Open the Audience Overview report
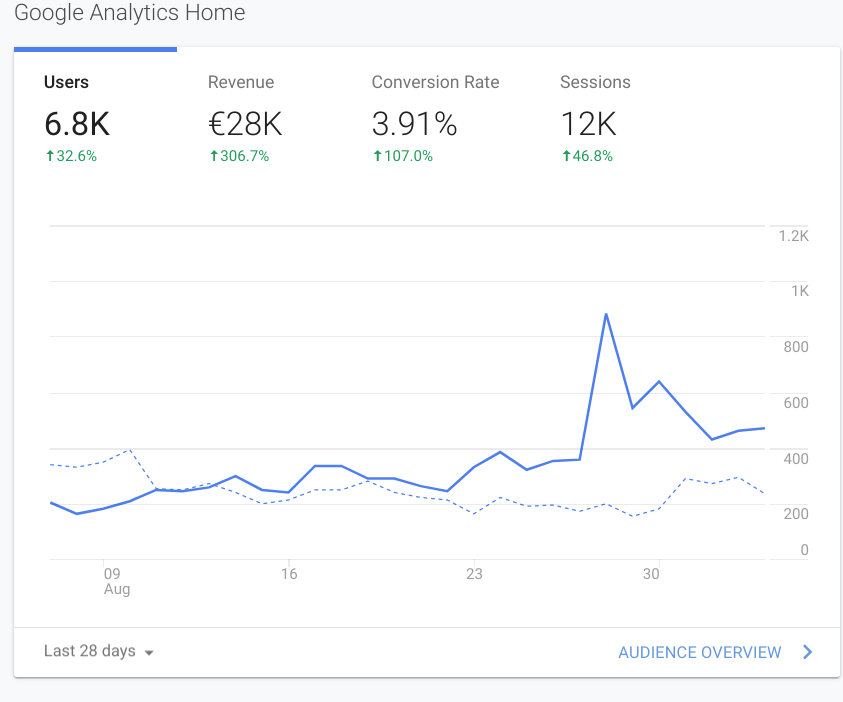This screenshot has height=702, width=843. (699, 652)
